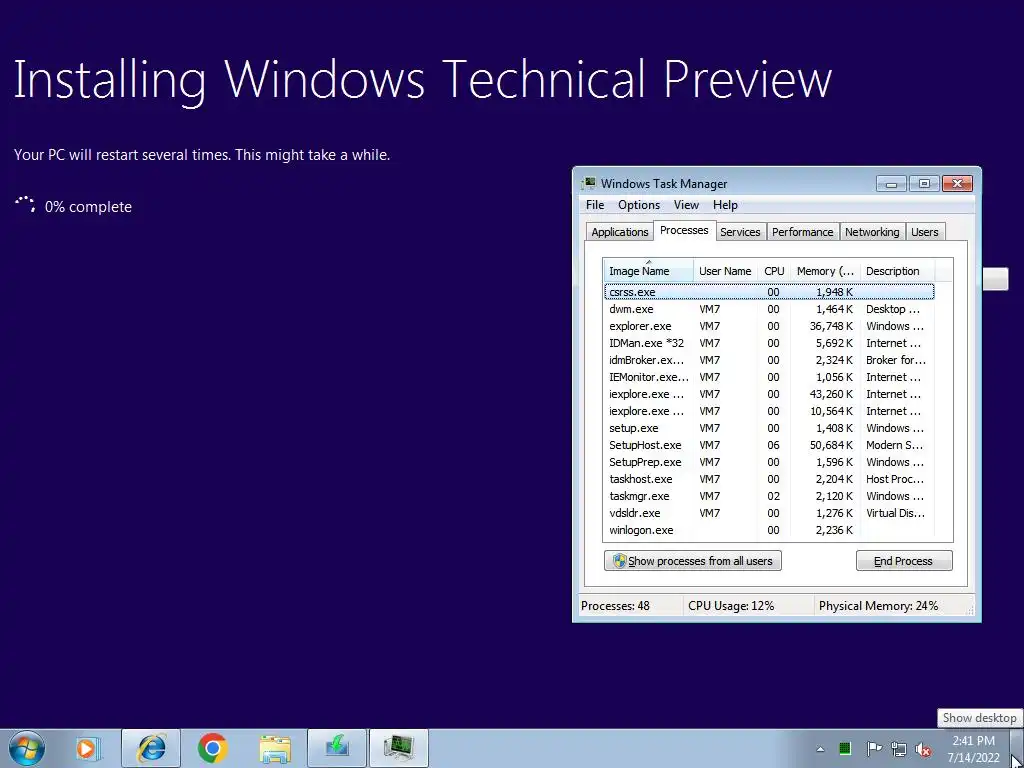Select the taskmgr.exe process
This screenshot has width=1024, height=768.
pos(769,496)
